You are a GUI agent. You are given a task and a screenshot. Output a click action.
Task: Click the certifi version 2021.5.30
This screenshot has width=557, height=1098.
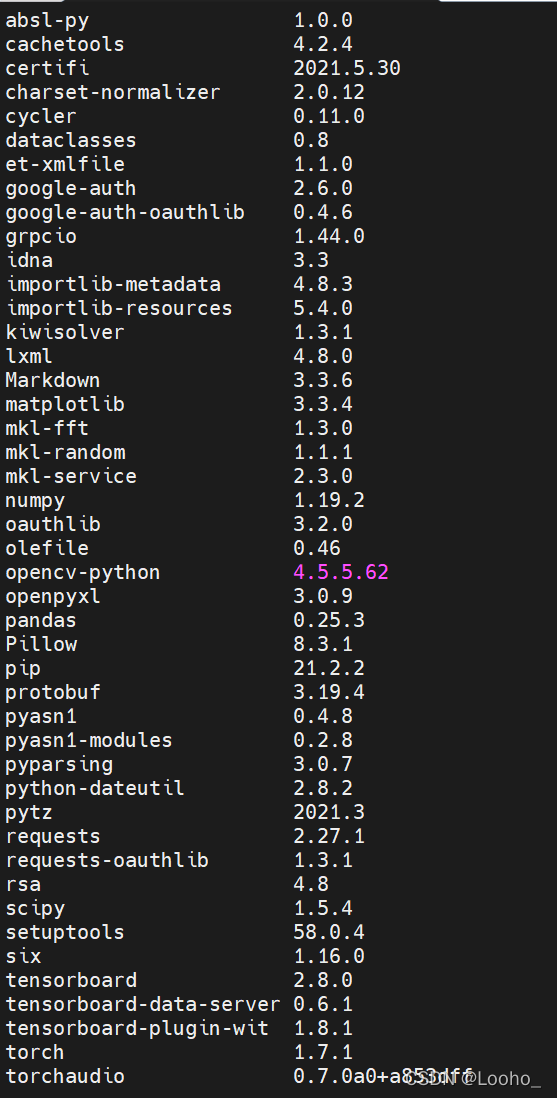(x=347, y=69)
